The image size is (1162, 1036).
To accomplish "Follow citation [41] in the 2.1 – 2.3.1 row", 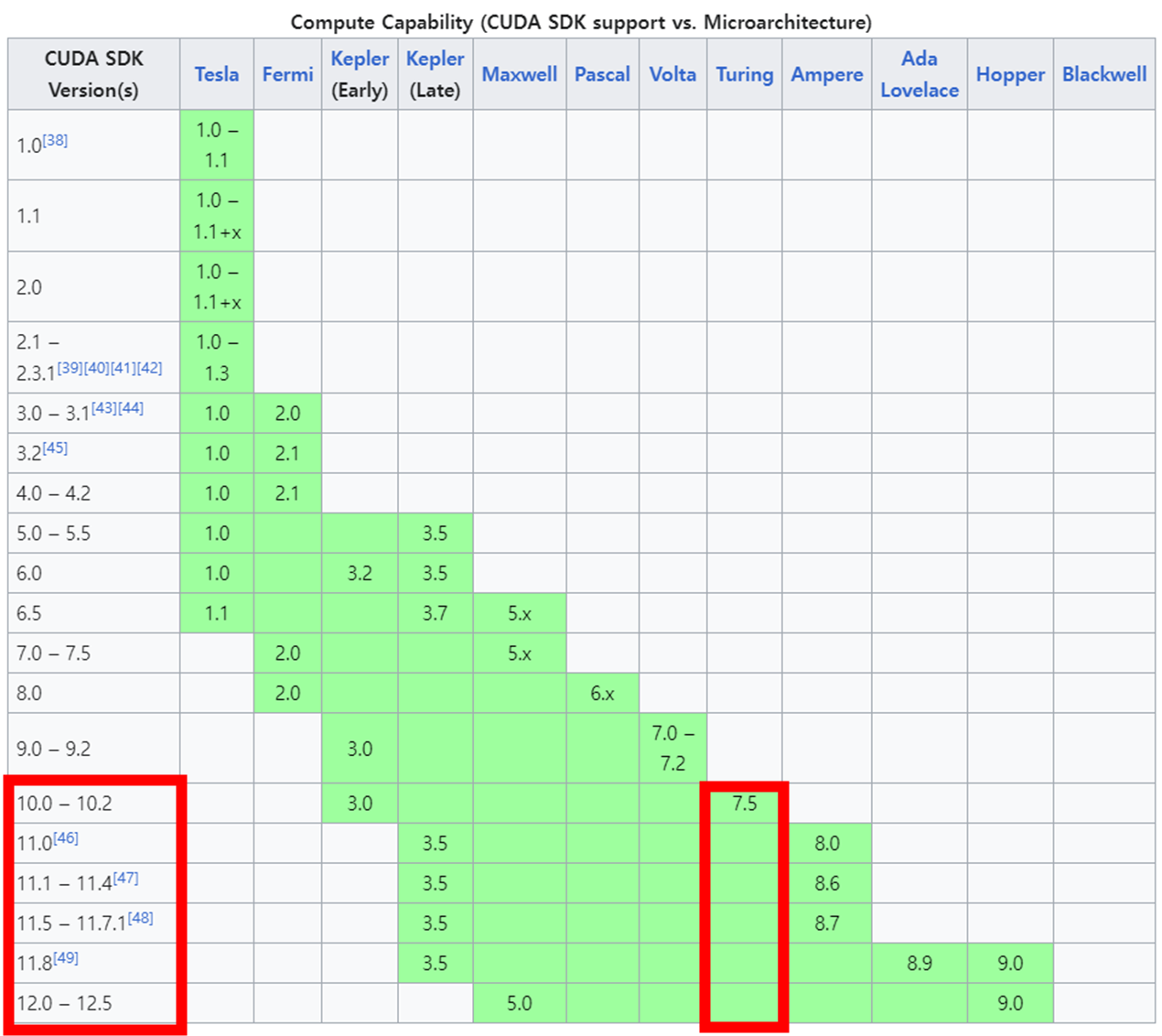I will (x=123, y=368).
